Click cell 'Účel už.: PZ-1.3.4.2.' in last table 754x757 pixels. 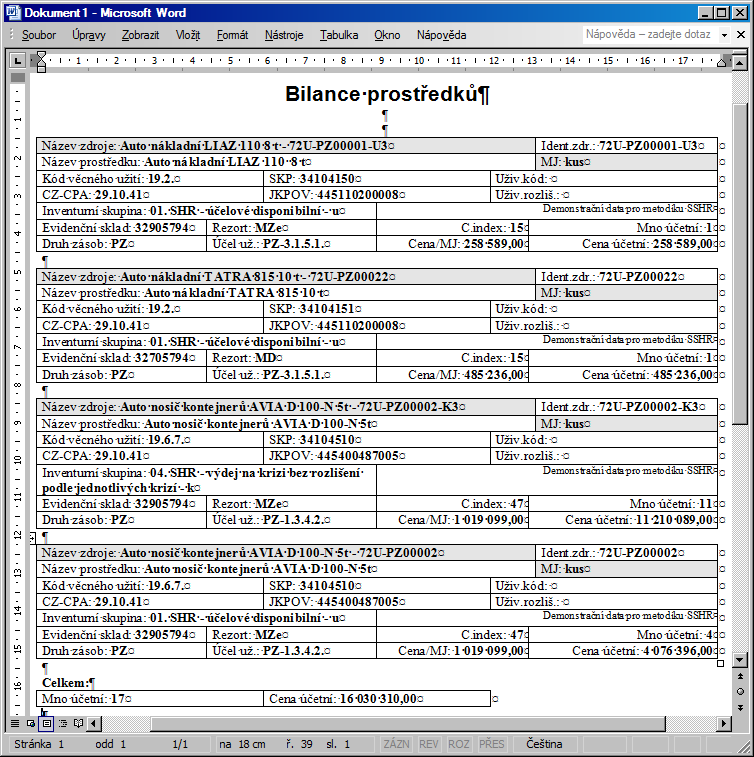[x=291, y=651]
